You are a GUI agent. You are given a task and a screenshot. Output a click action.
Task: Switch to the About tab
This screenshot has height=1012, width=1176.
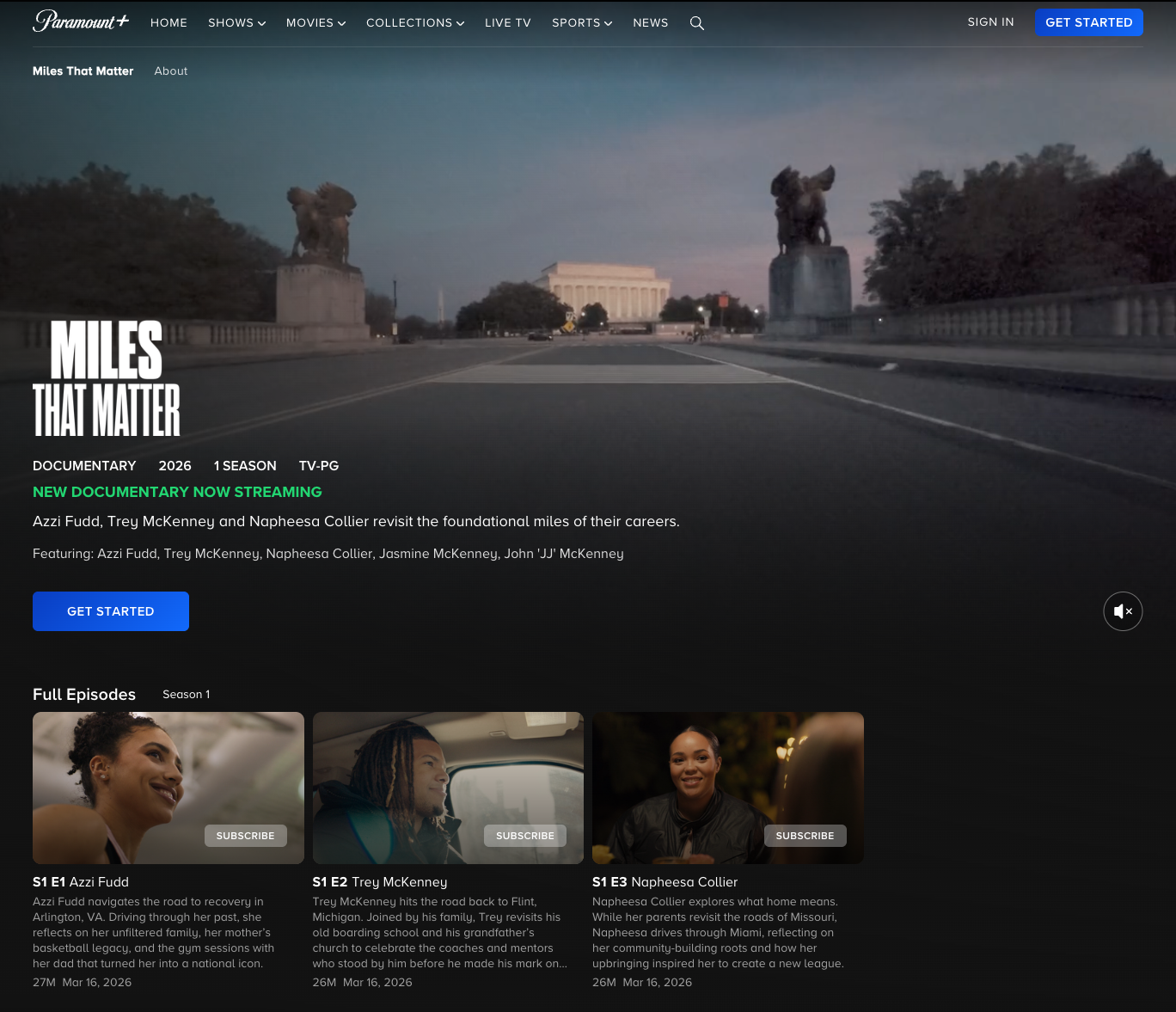click(171, 71)
